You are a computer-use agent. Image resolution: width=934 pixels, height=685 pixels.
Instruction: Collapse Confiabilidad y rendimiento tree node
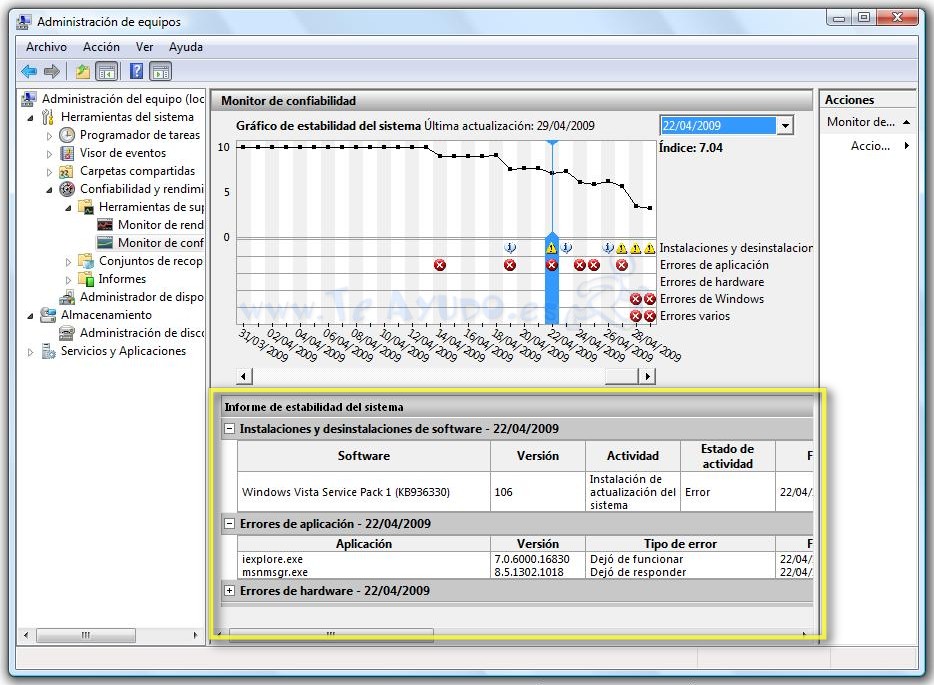click(49, 189)
